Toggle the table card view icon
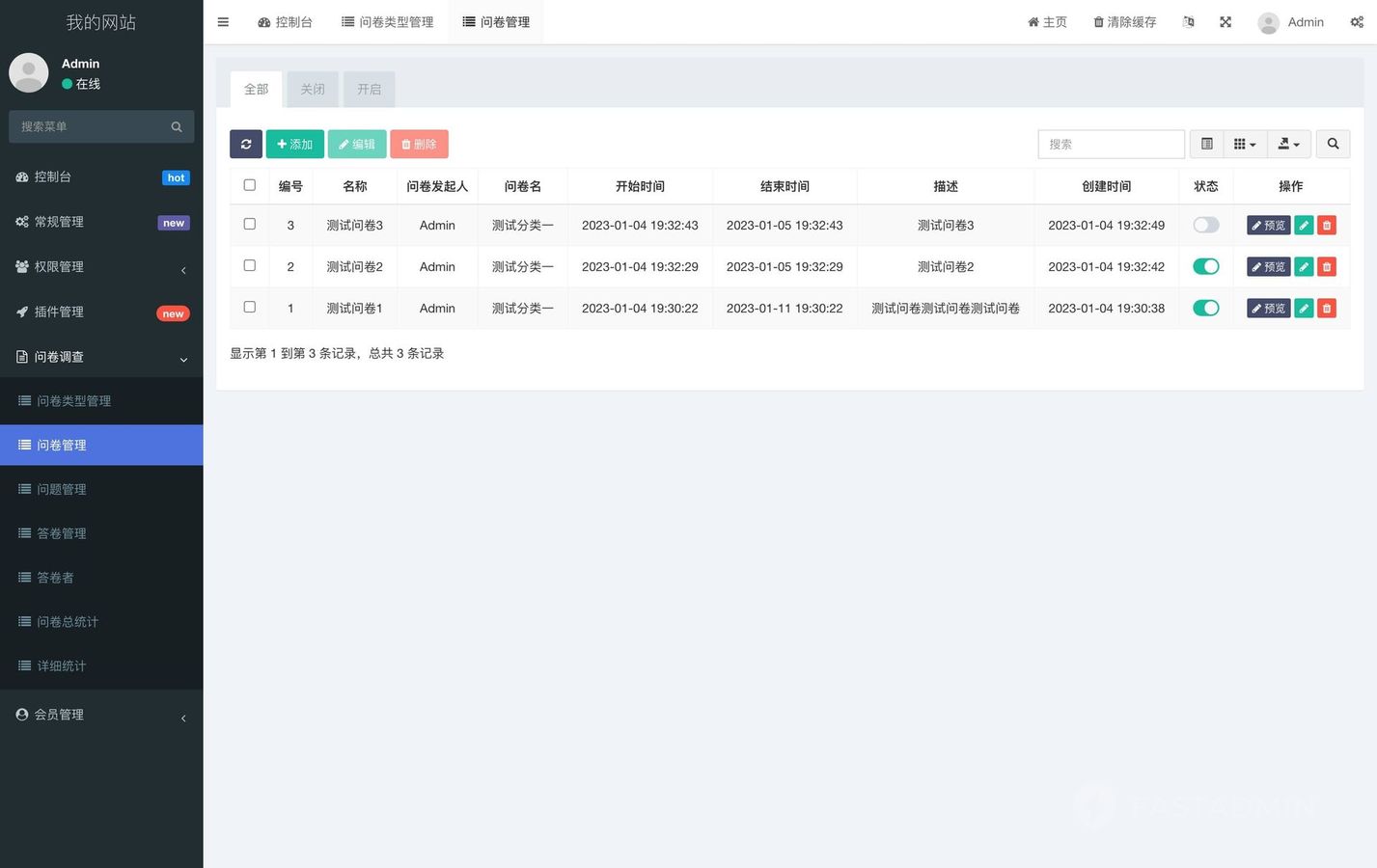The image size is (1377, 868). (x=1206, y=144)
